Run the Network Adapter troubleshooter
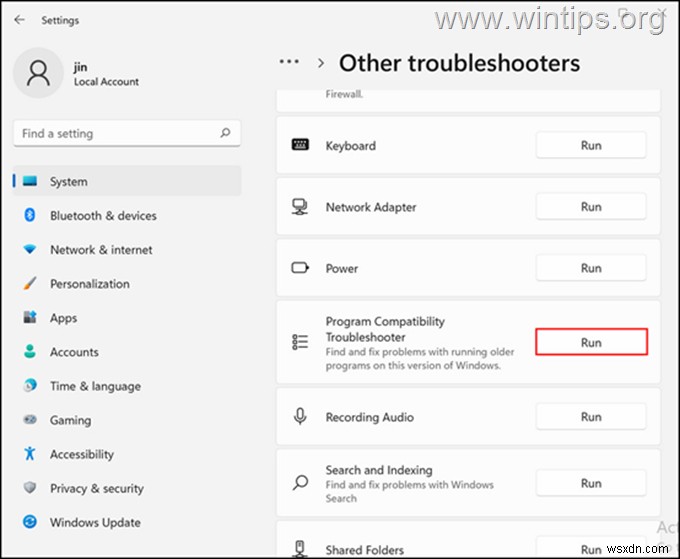The height and width of the screenshot is (559, 680). [x=591, y=206]
